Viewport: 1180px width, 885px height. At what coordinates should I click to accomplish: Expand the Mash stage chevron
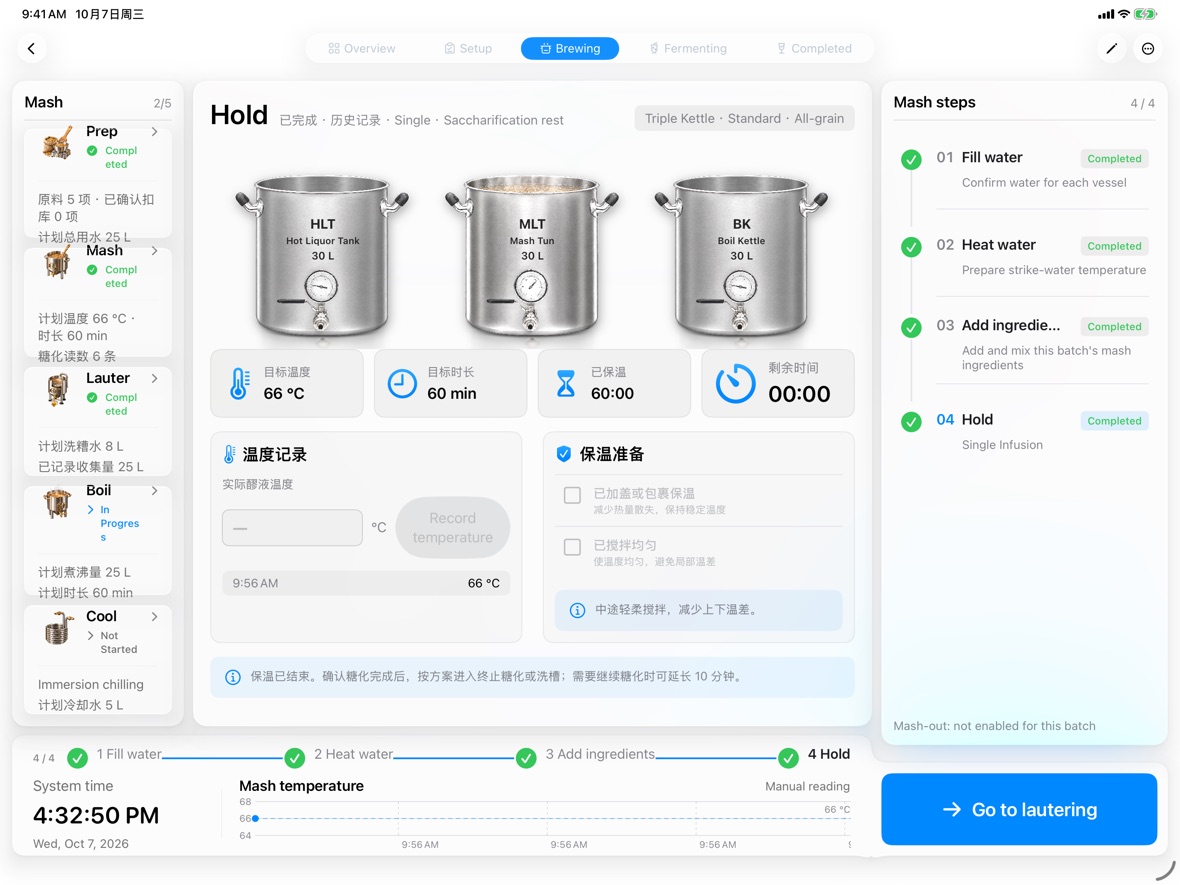154,251
